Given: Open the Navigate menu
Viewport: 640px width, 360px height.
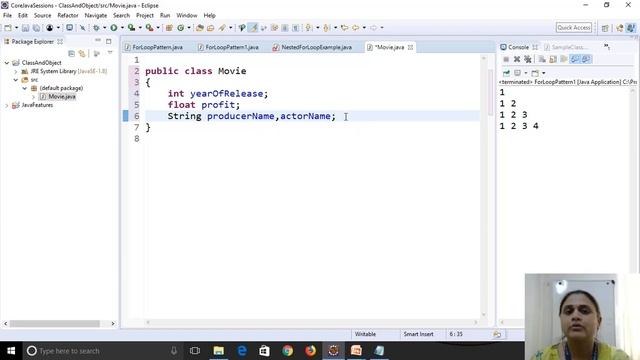Looking at the screenshot, I should pyautogui.click(x=96, y=15).
